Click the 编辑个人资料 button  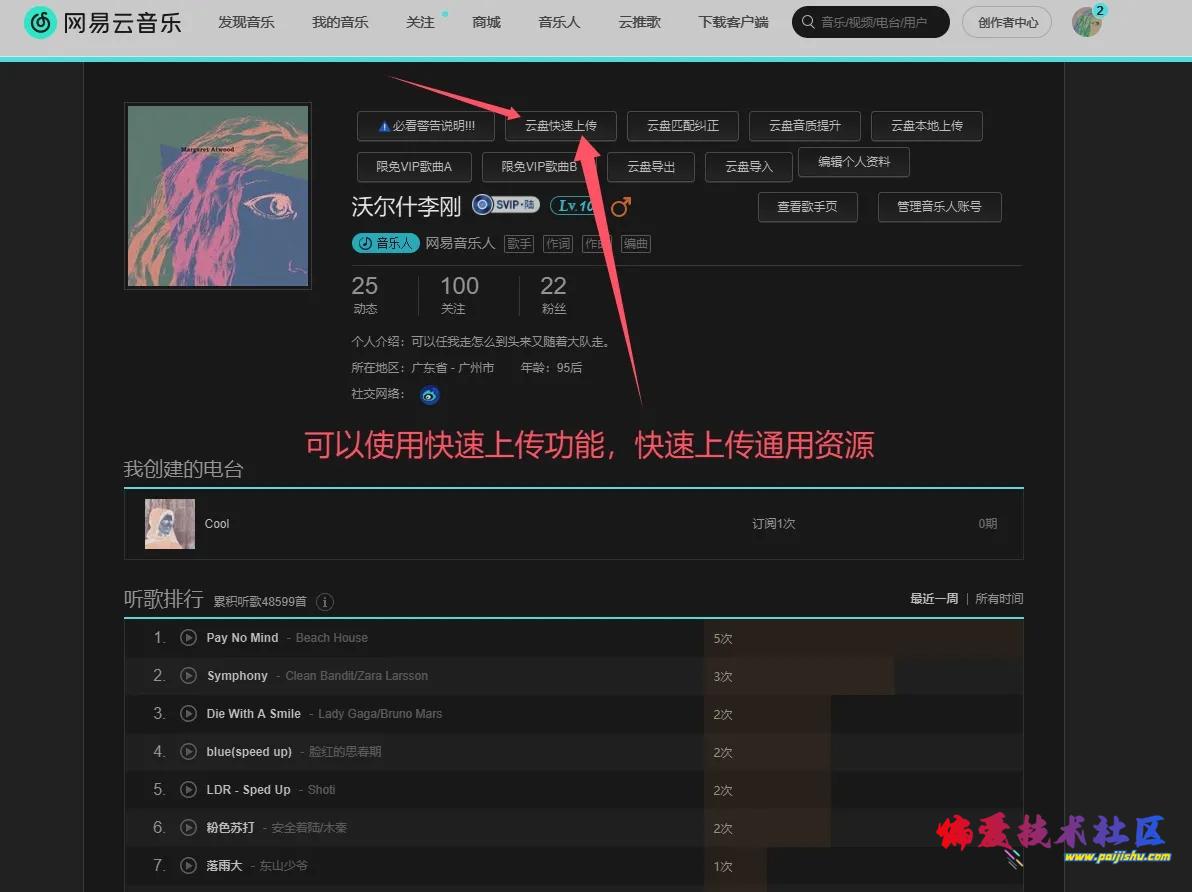854,162
